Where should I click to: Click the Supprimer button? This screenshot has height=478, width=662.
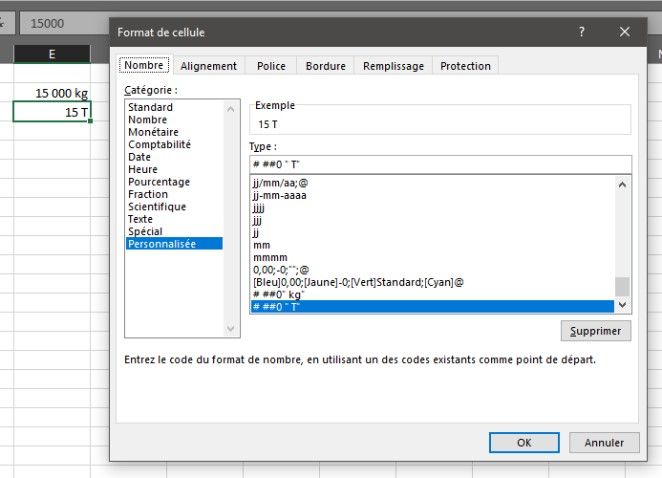click(x=595, y=331)
